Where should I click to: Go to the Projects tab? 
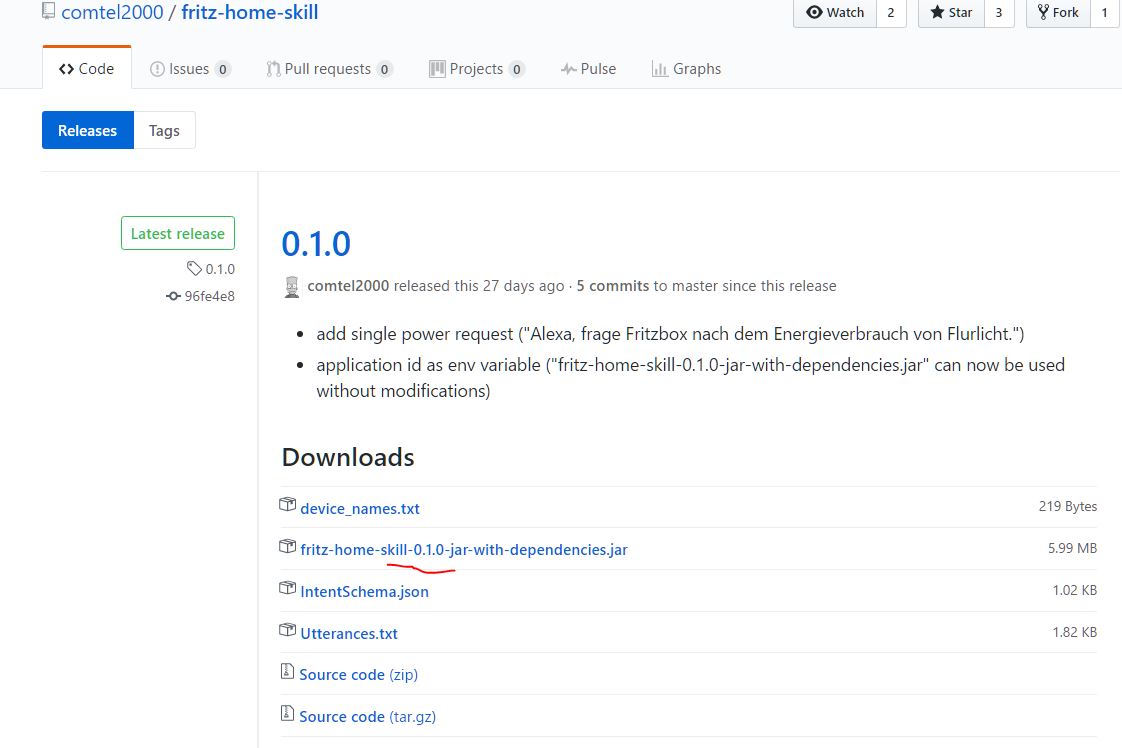pos(475,69)
